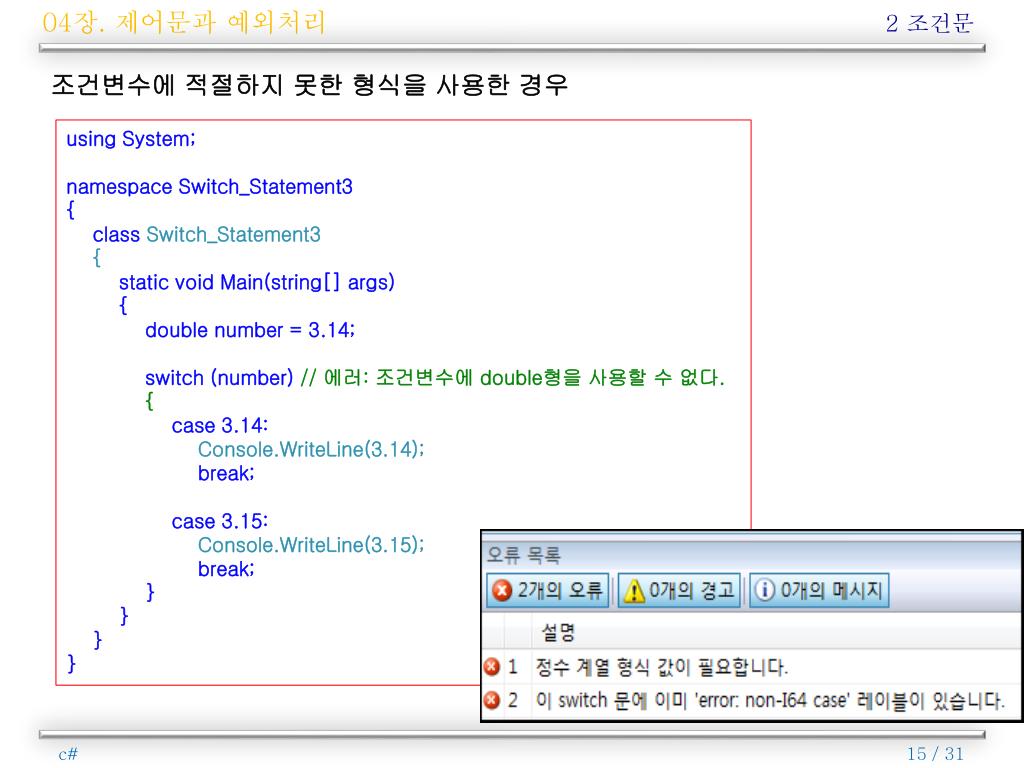This screenshot has width=1024, height=768.
Task: Click error number 2 cell
Action: click(513, 700)
